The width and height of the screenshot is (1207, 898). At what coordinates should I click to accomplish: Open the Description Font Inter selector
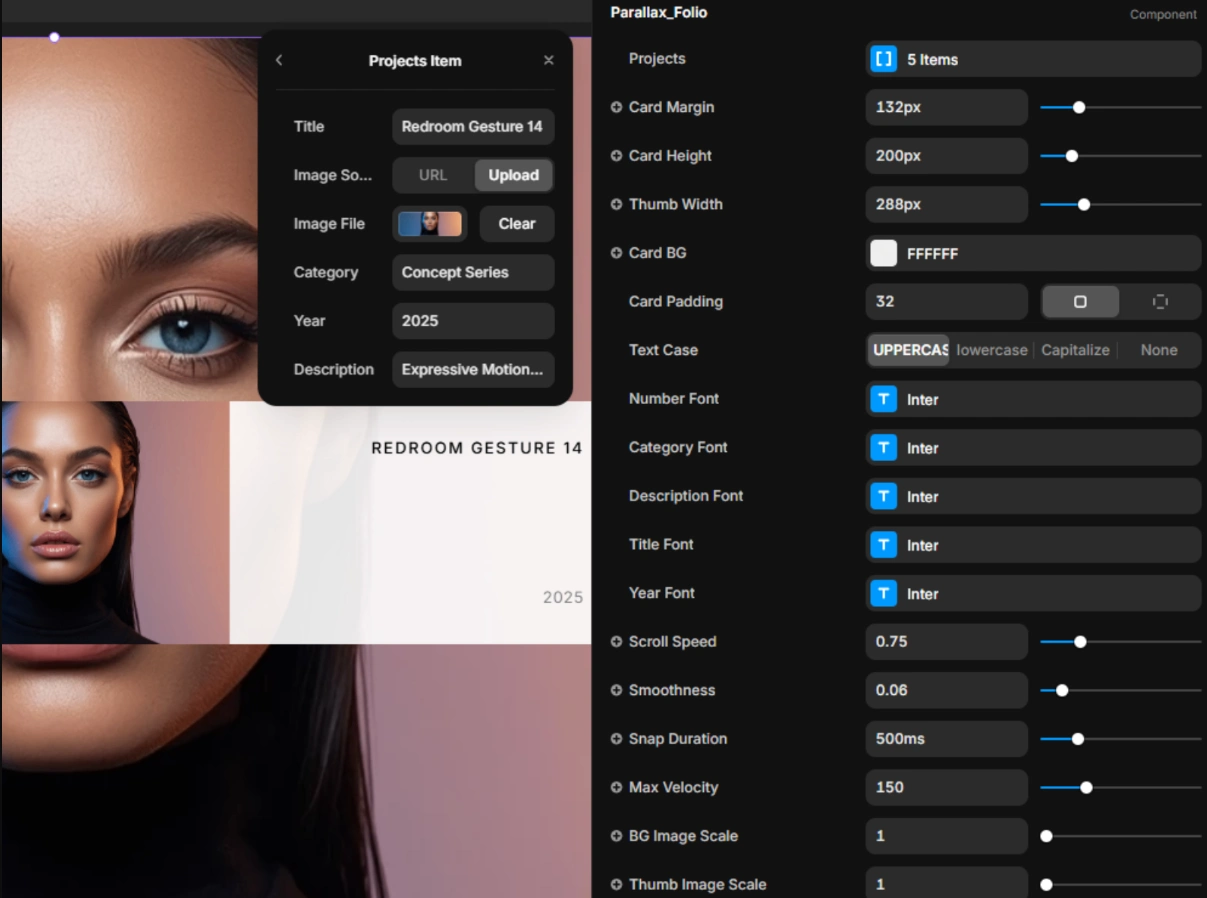(x=1033, y=497)
